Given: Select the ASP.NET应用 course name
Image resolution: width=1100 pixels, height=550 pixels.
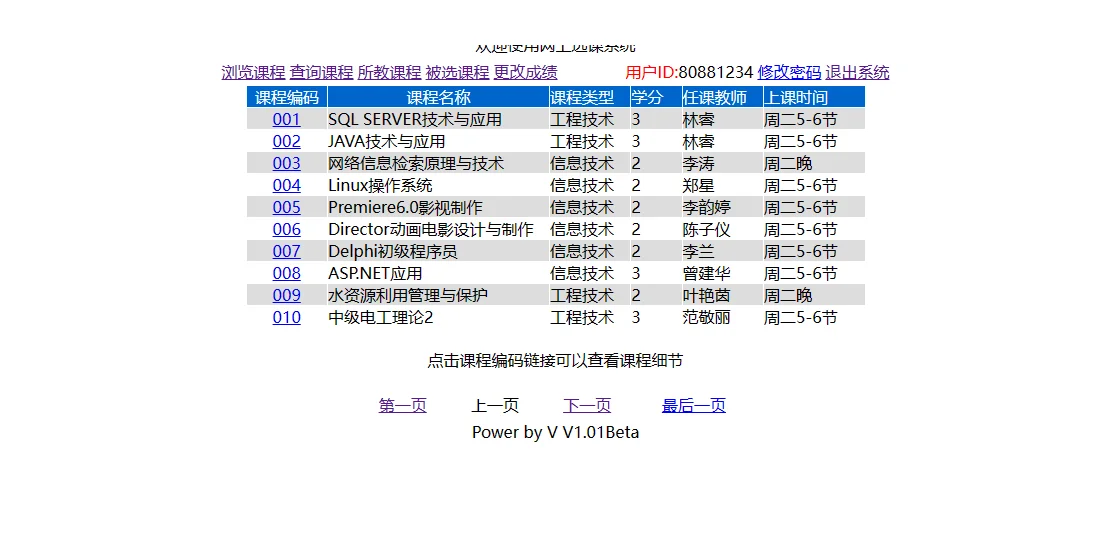Looking at the screenshot, I should [375, 274].
